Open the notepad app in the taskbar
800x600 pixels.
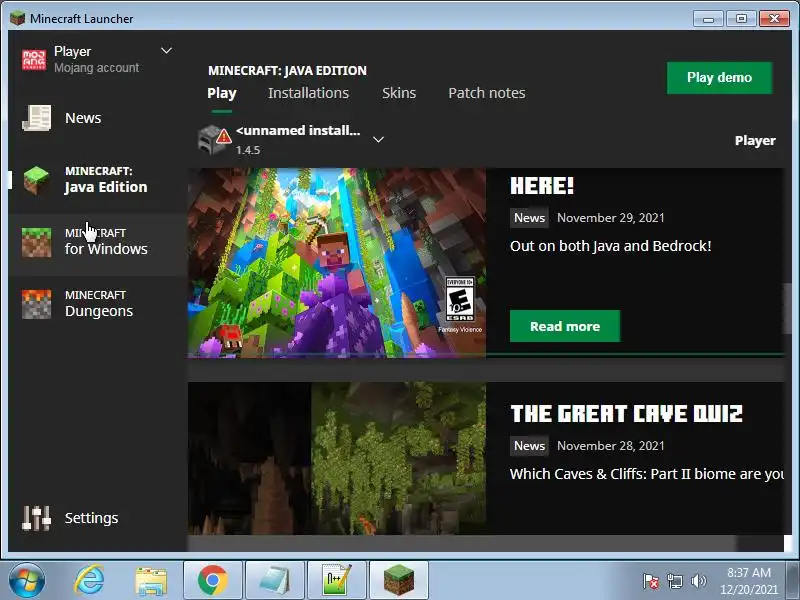[x=274, y=581]
